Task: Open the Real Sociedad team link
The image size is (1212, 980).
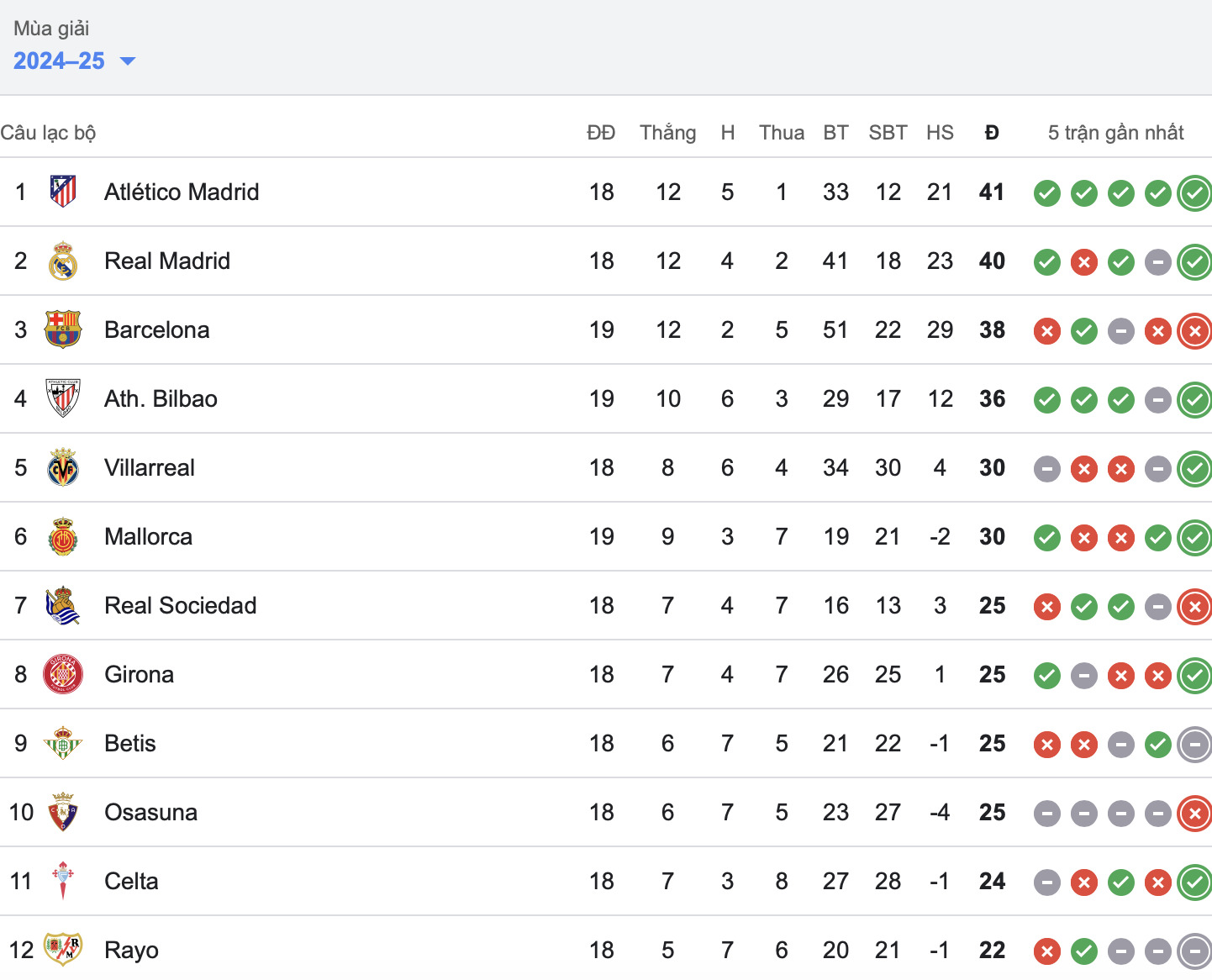Action: [180, 605]
